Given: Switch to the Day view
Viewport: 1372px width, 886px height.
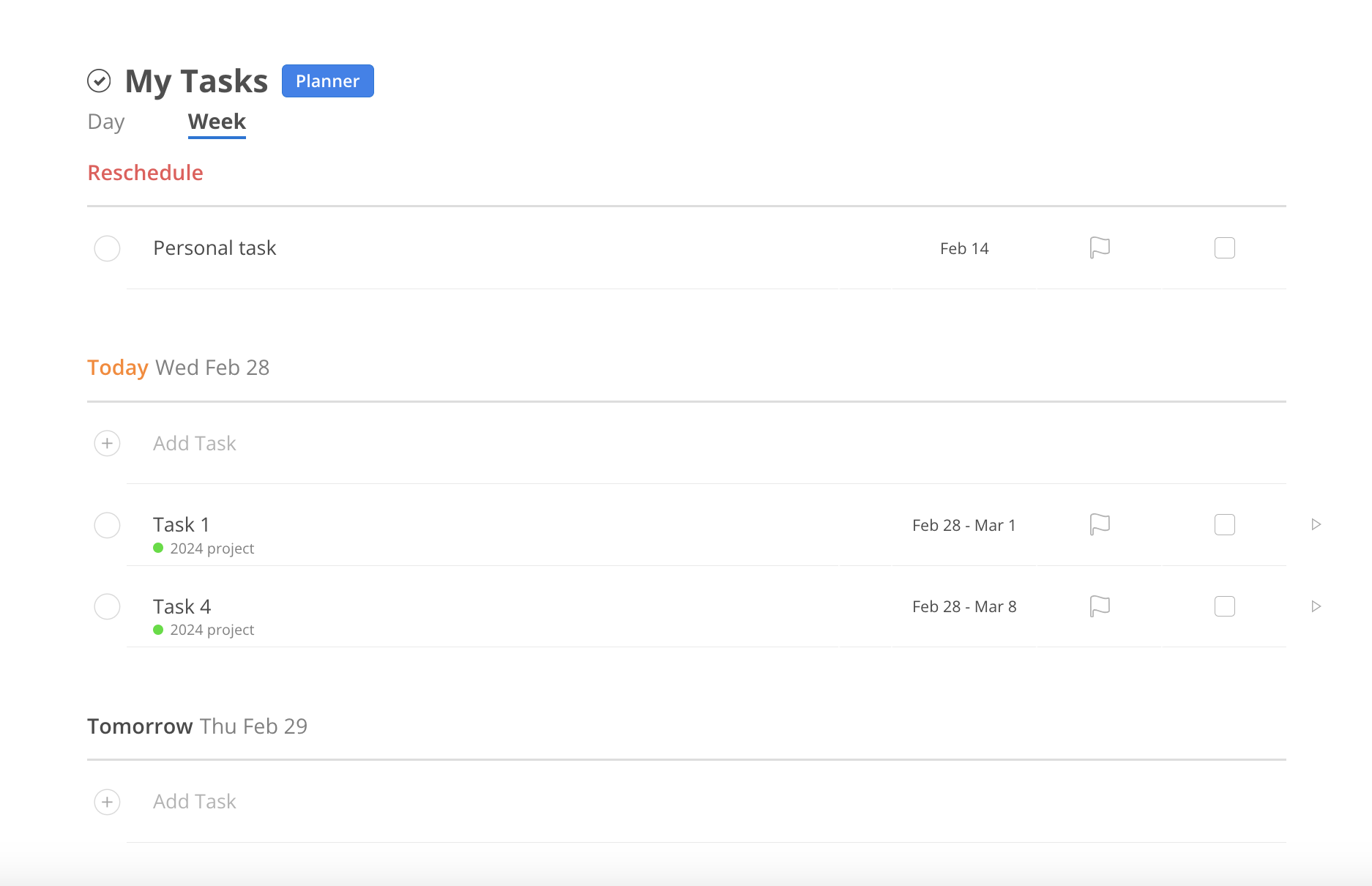Looking at the screenshot, I should point(105,122).
